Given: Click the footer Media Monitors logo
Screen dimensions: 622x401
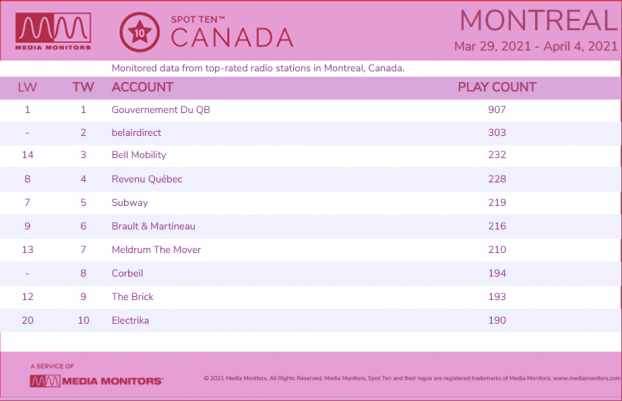Looking at the screenshot, I should point(96,381).
